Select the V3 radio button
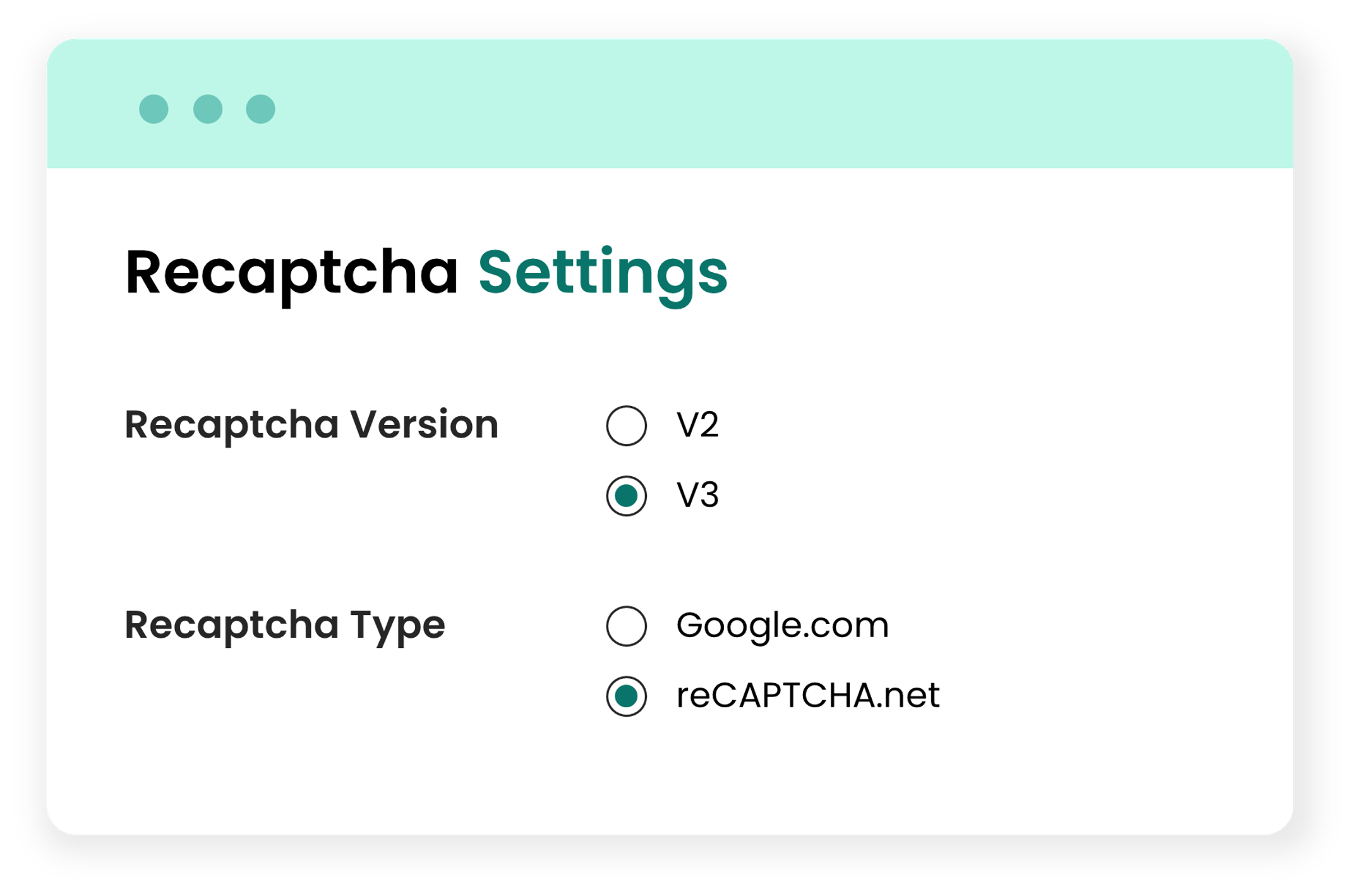The width and height of the screenshot is (1357, 896). click(x=626, y=496)
